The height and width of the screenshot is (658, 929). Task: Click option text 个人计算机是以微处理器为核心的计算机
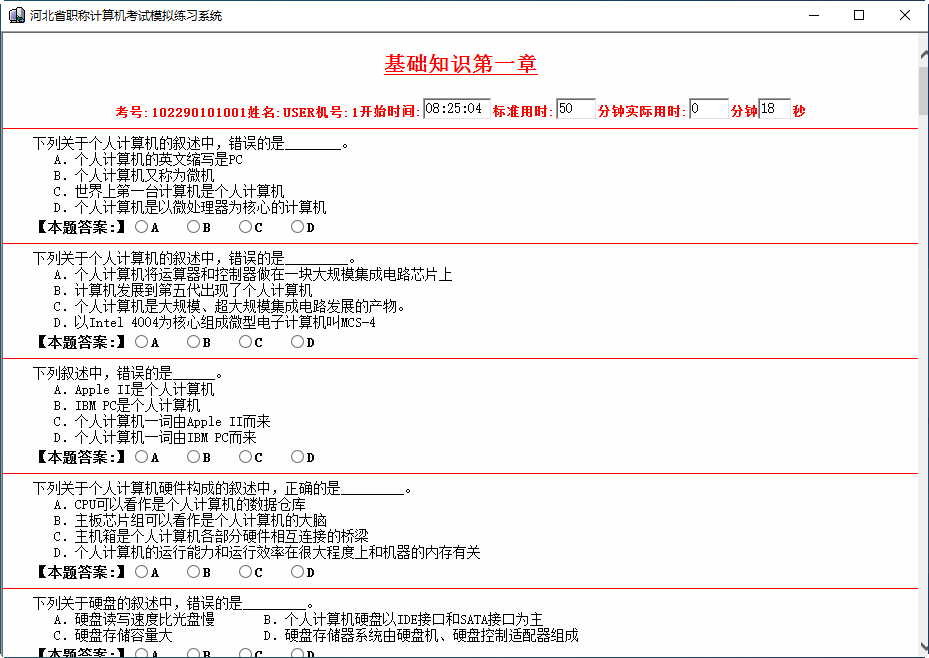(200, 207)
